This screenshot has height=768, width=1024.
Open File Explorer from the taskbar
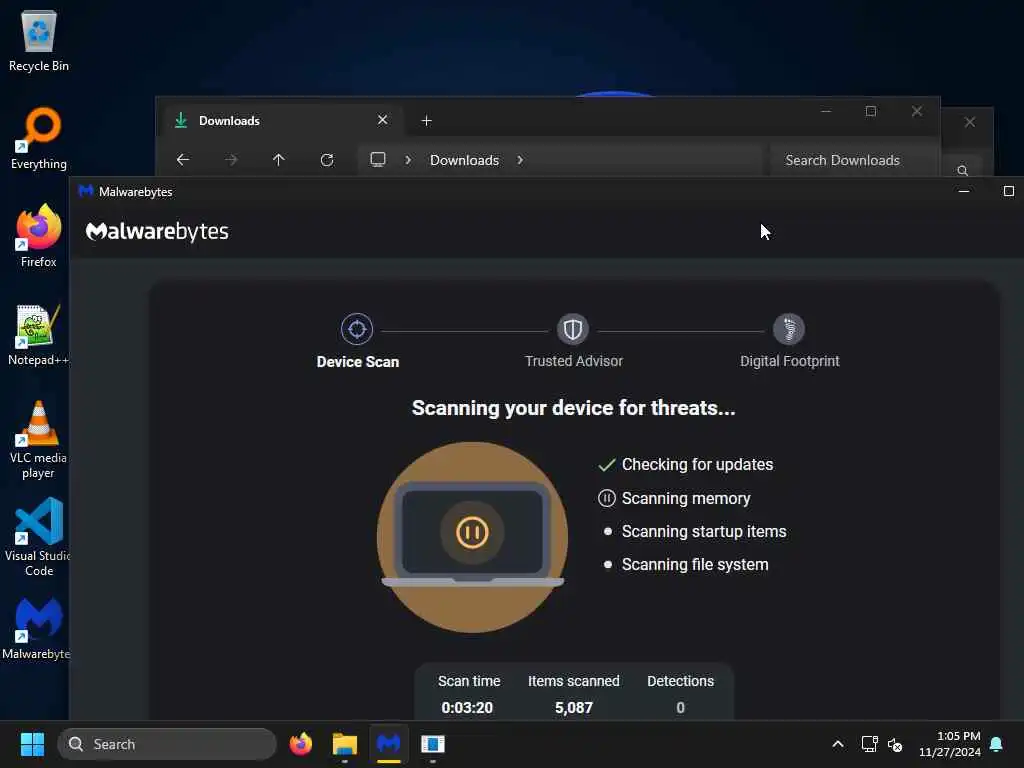click(345, 744)
